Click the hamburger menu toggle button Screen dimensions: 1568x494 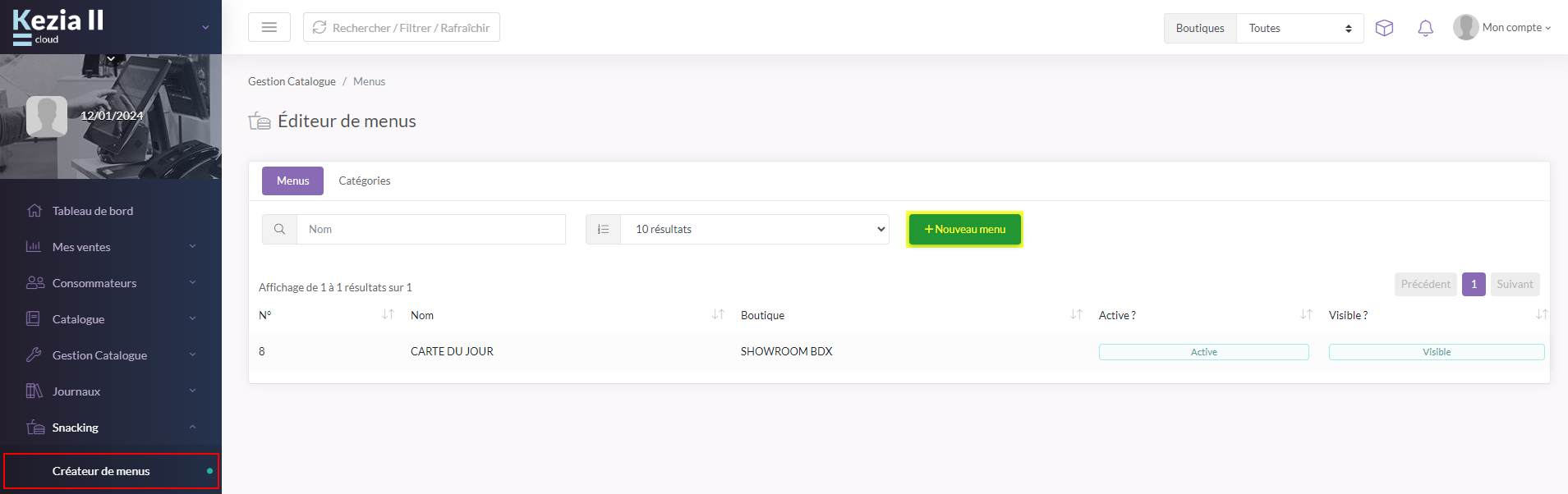click(269, 28)
